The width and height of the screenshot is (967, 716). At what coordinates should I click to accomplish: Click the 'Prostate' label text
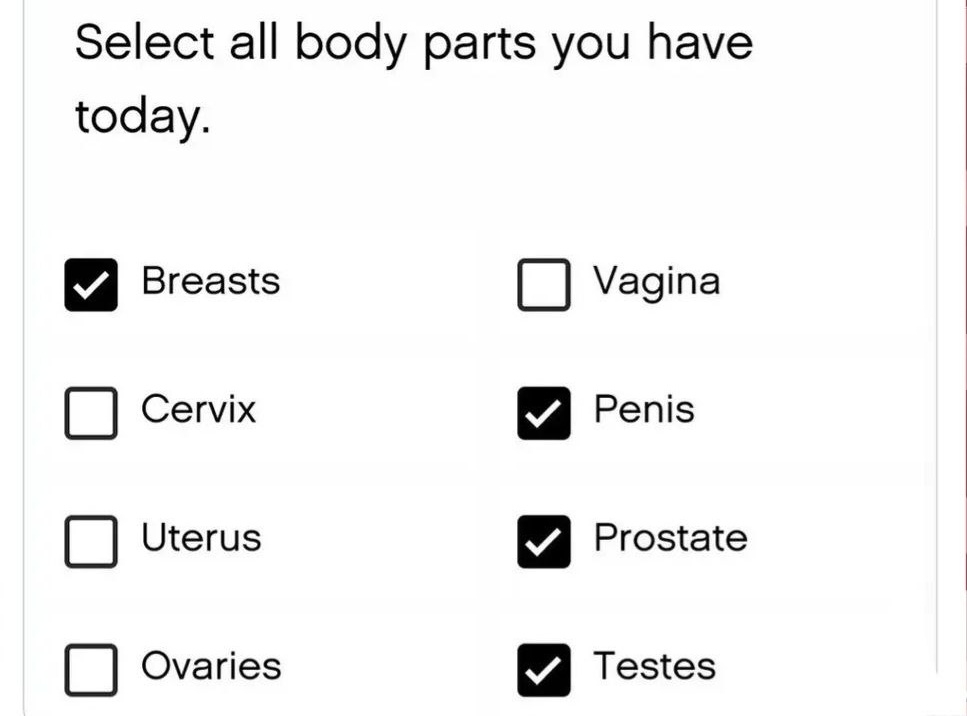[670, 538]
